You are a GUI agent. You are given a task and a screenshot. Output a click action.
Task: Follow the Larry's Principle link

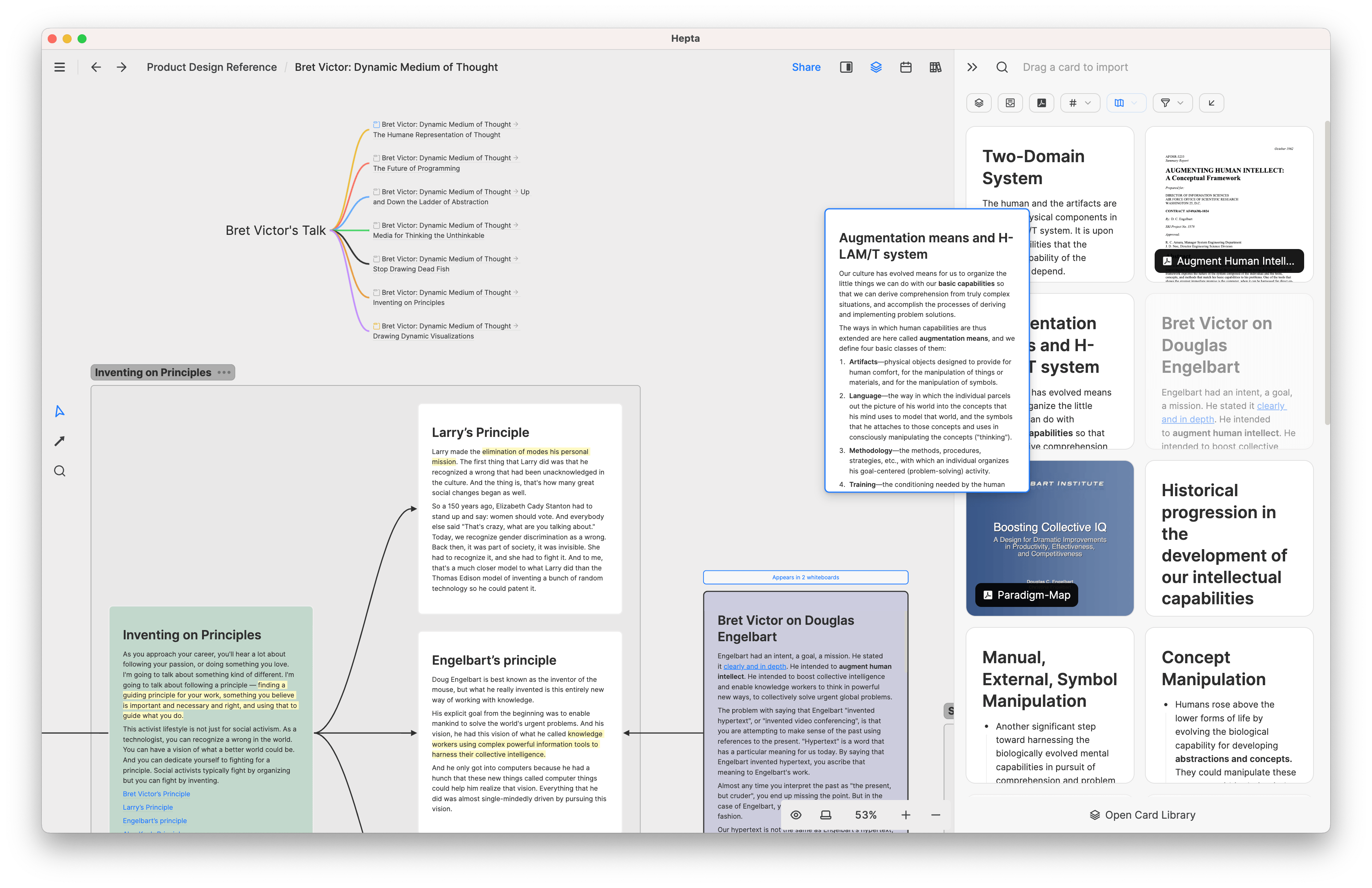148,807
